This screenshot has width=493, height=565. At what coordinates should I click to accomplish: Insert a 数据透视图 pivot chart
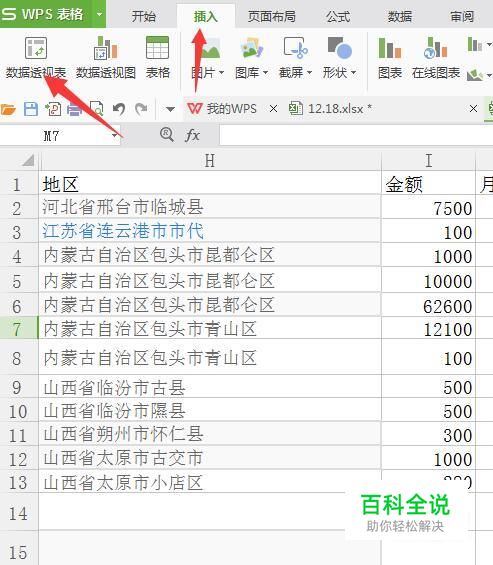tap(106, 58)
